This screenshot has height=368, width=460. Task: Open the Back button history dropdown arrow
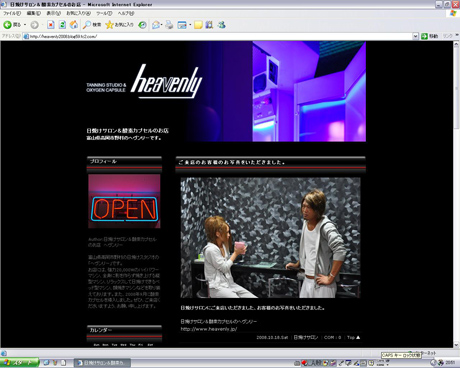25,25
